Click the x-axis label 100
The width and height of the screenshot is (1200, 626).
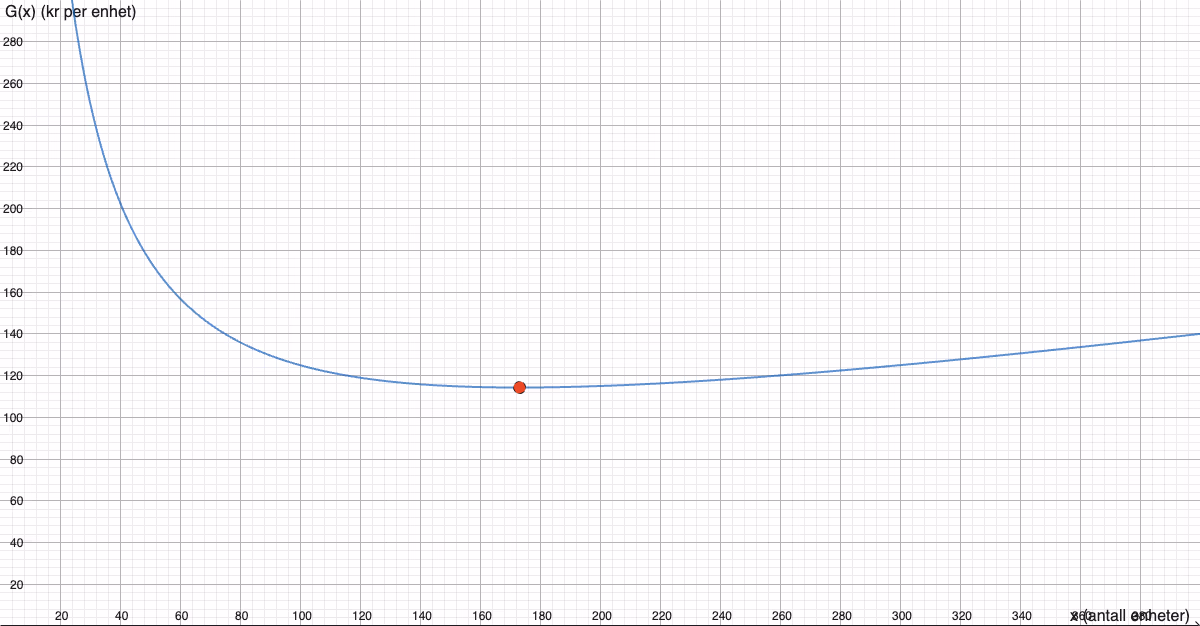(x=301, y=615)
